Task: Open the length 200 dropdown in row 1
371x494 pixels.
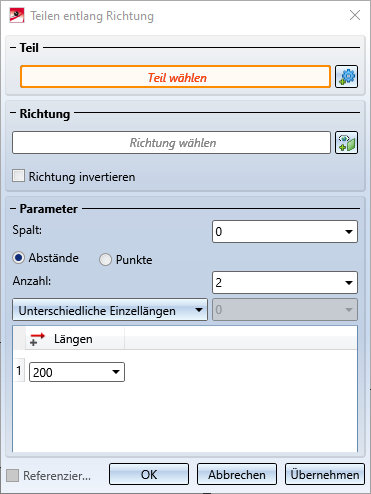Action: 116,372
